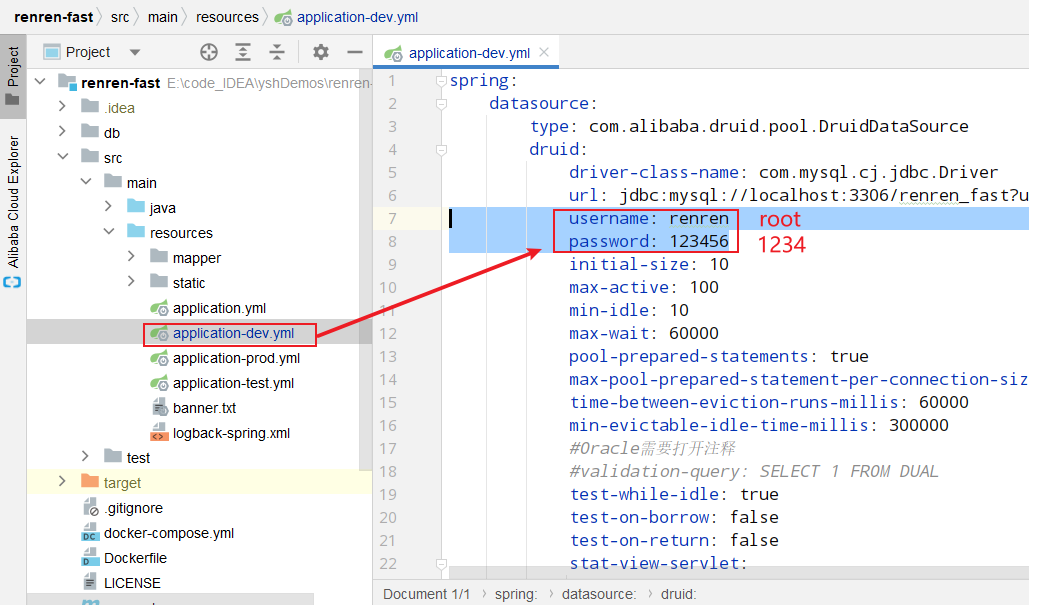Click the driver-class-name line
This screenshot has width=1038, height=605.
782,173
